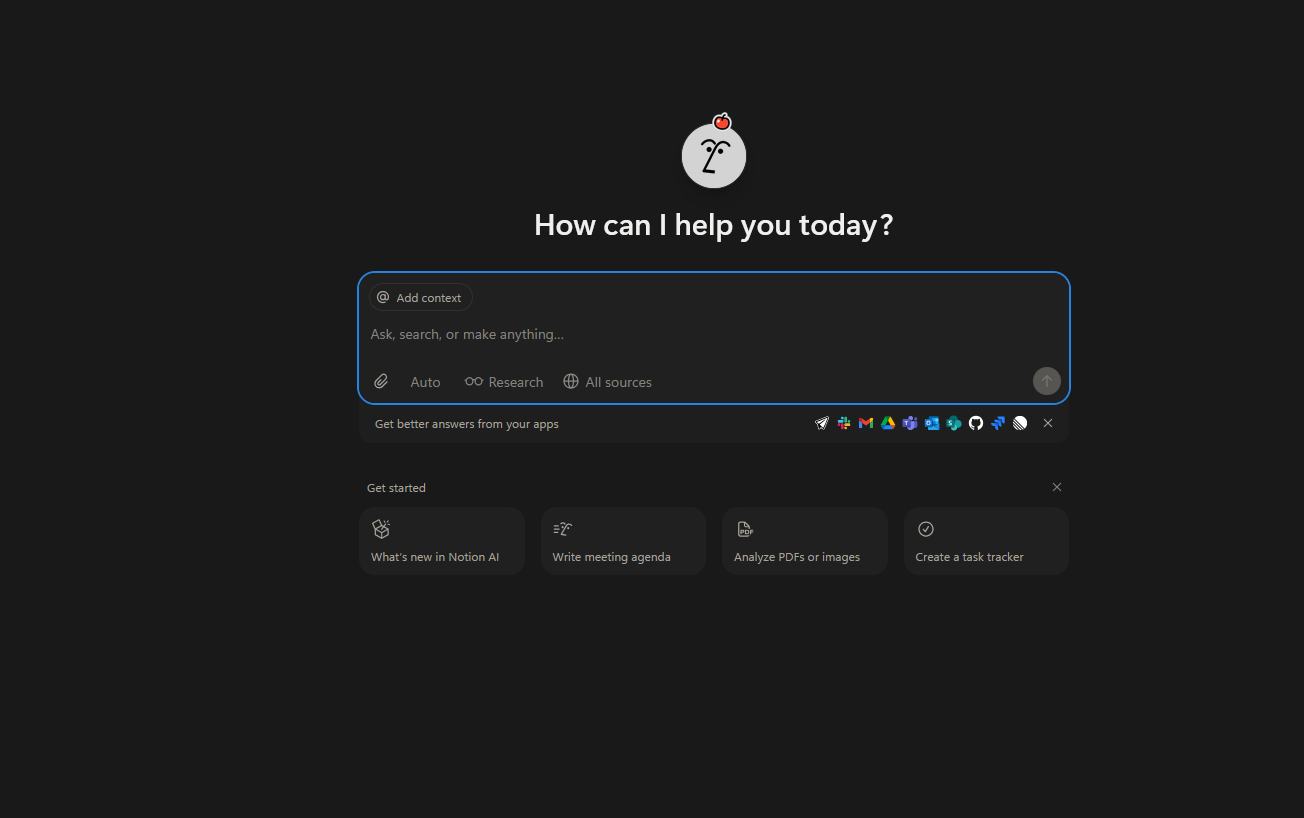
Task: Click the Linear app icon
Action: 1020,423
